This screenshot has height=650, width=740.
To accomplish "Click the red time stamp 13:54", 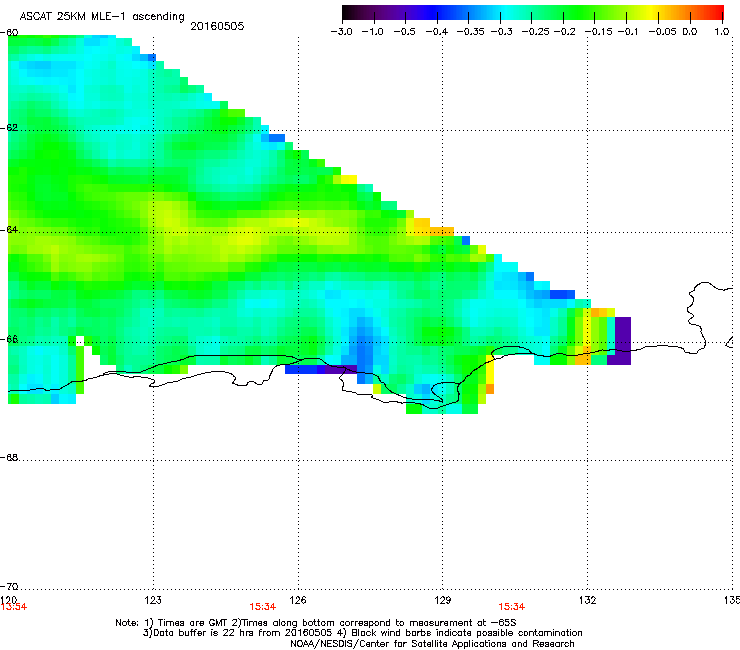I will coord(14,607).
